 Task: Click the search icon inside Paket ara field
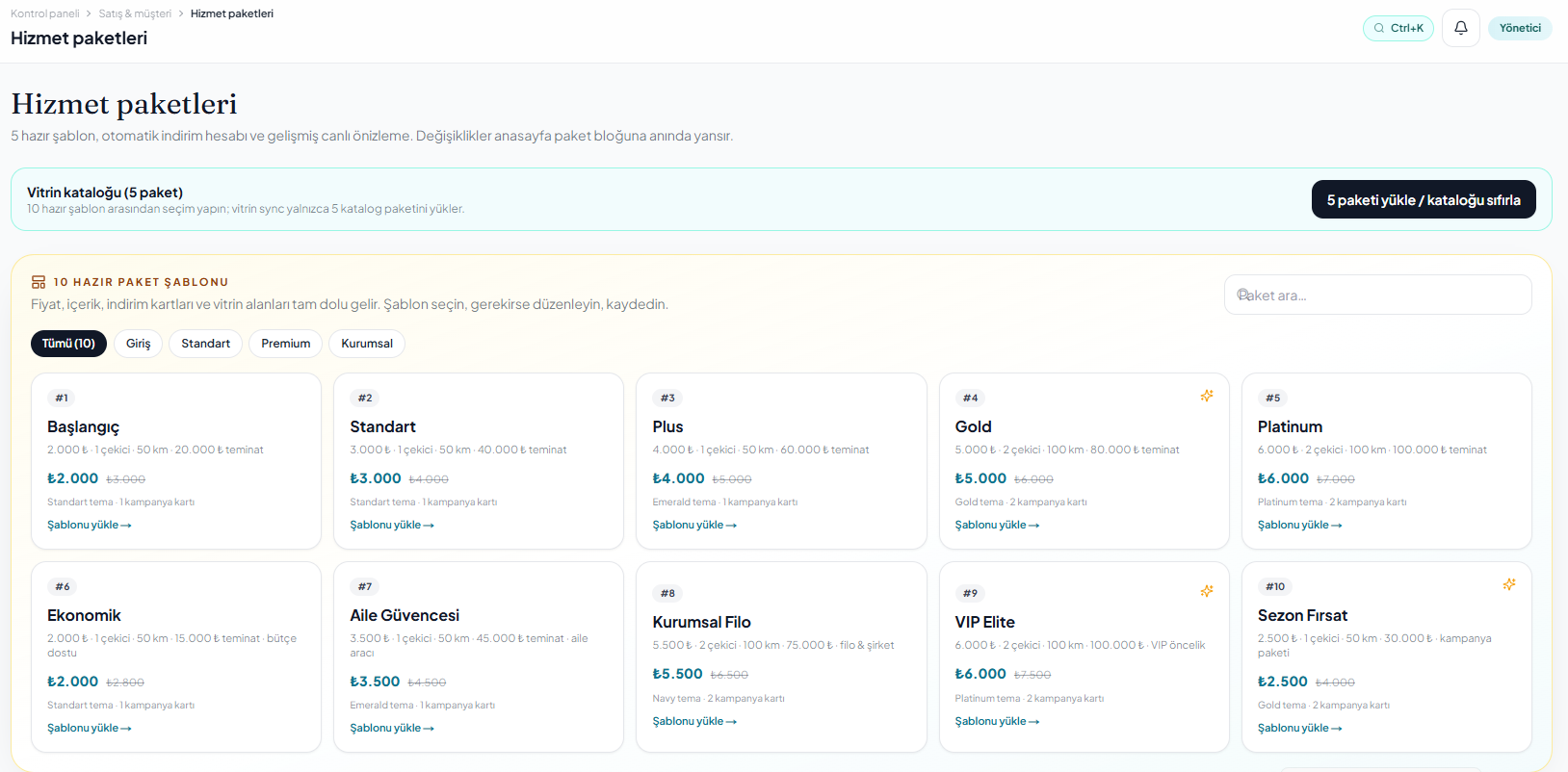1243,295
